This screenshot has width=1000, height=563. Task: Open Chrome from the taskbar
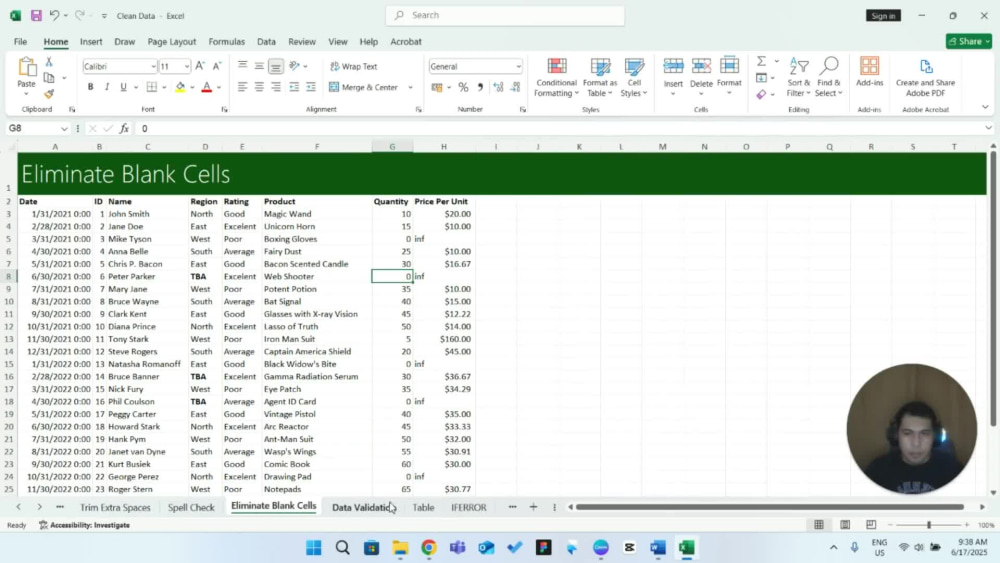(x=429, y=548)
